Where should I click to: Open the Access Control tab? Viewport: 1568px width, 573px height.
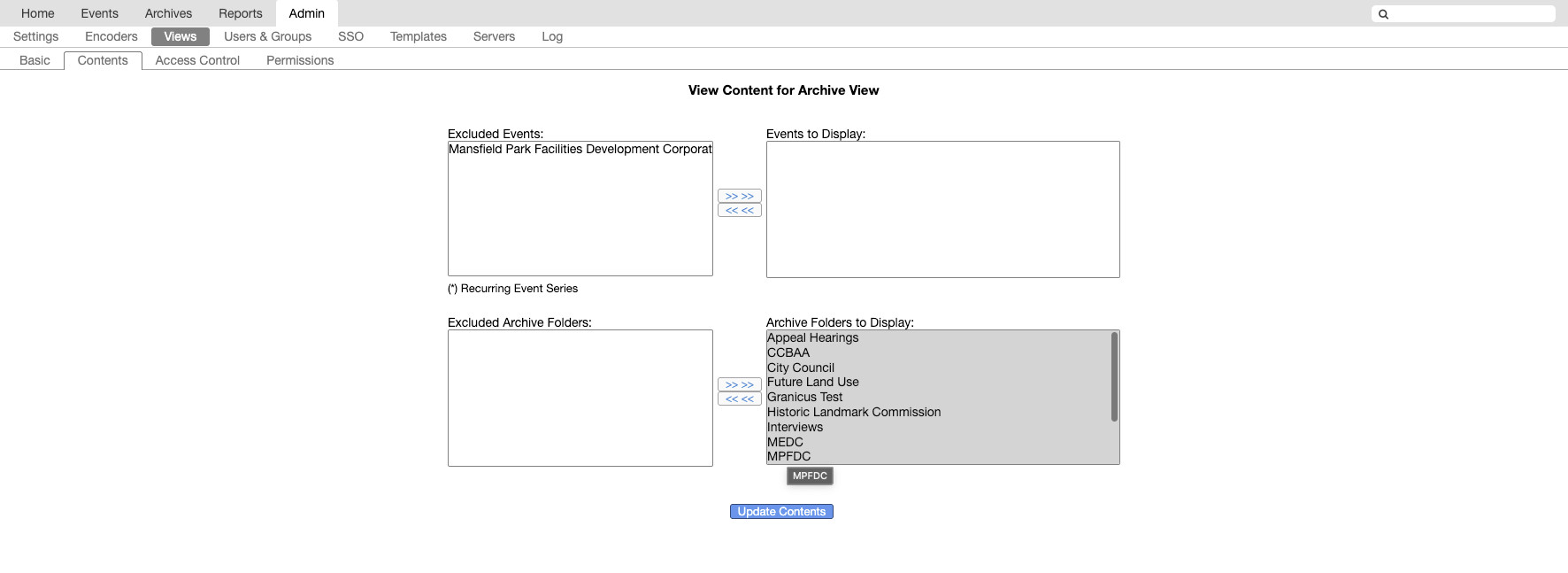(x=197, y=60)
